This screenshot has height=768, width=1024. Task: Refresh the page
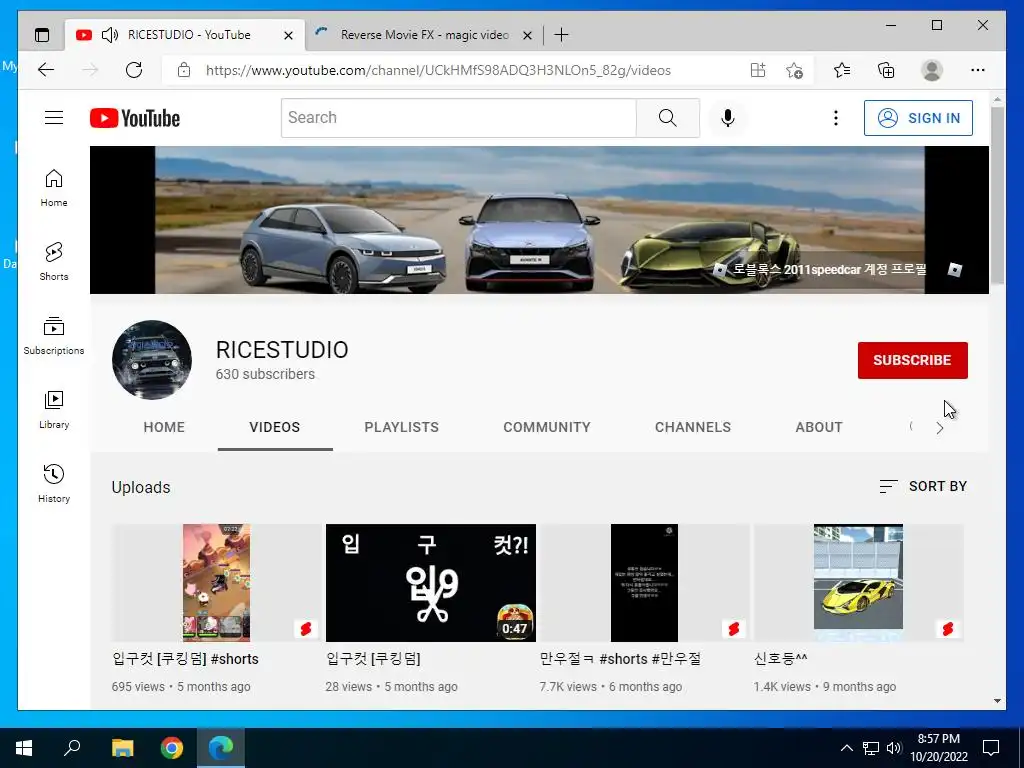pos(134,70)
